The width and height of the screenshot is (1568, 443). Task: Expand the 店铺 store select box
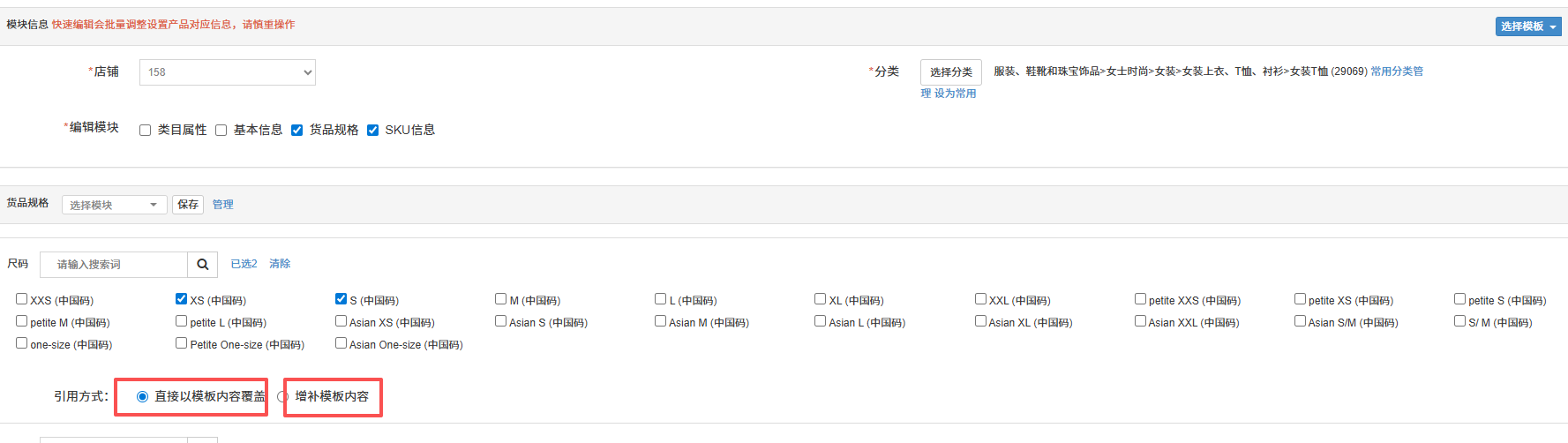[228, 72]
